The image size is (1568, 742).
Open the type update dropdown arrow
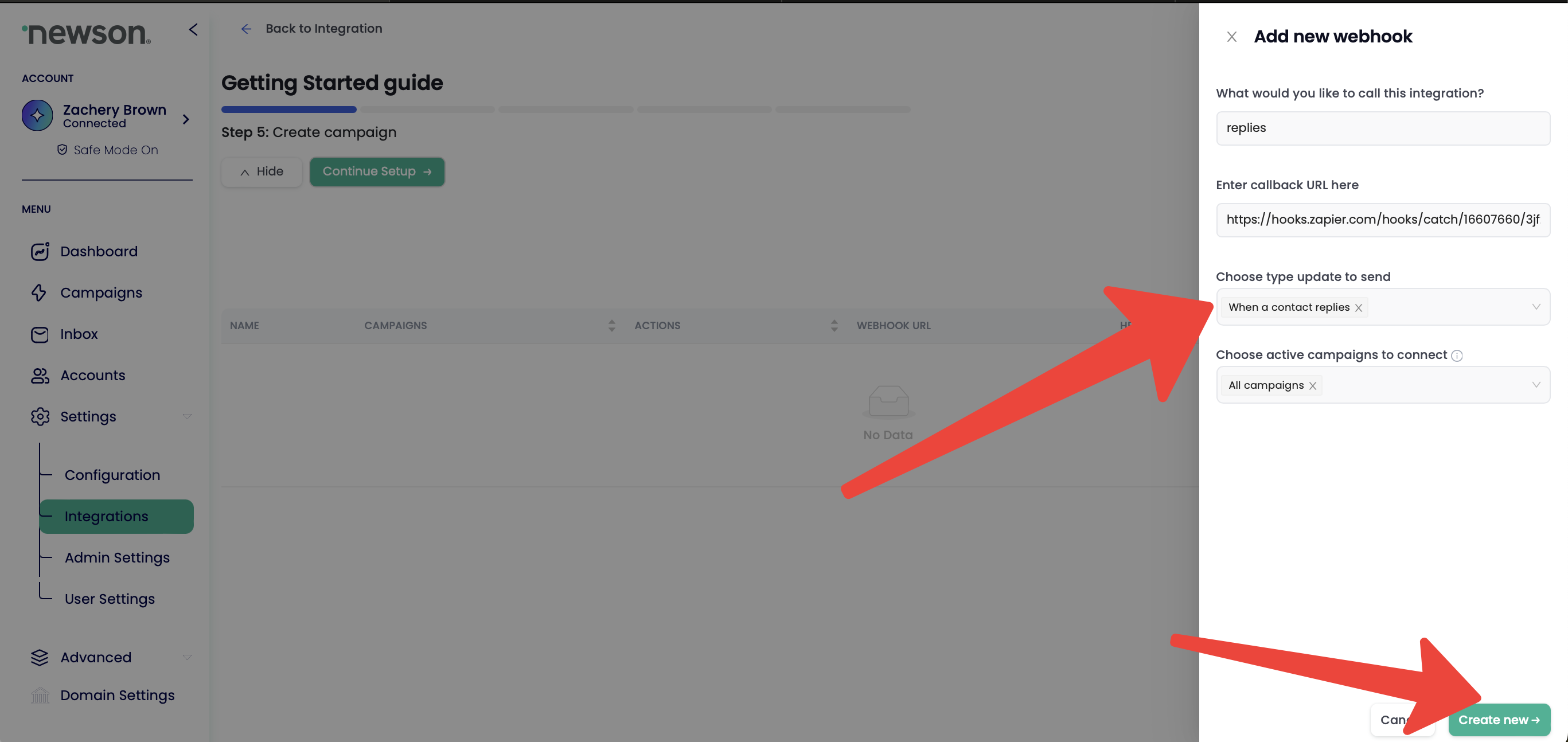1535,307
